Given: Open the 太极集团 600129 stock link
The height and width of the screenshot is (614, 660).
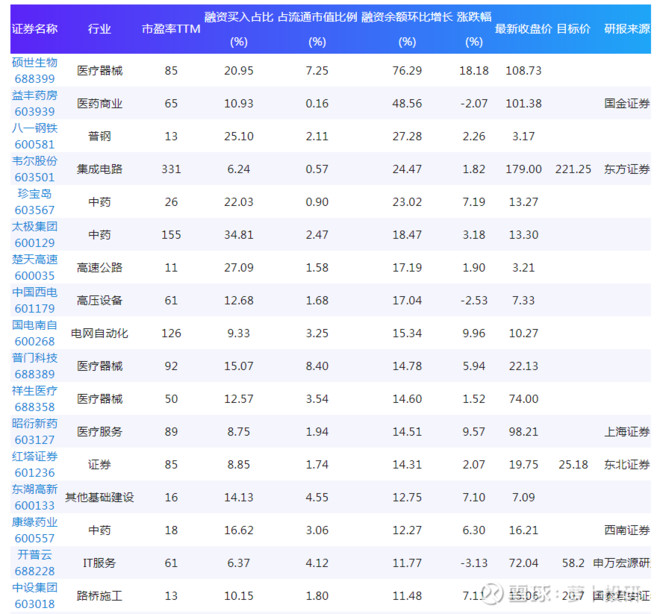Looking at the screenshot, I should tap(34, 234).
